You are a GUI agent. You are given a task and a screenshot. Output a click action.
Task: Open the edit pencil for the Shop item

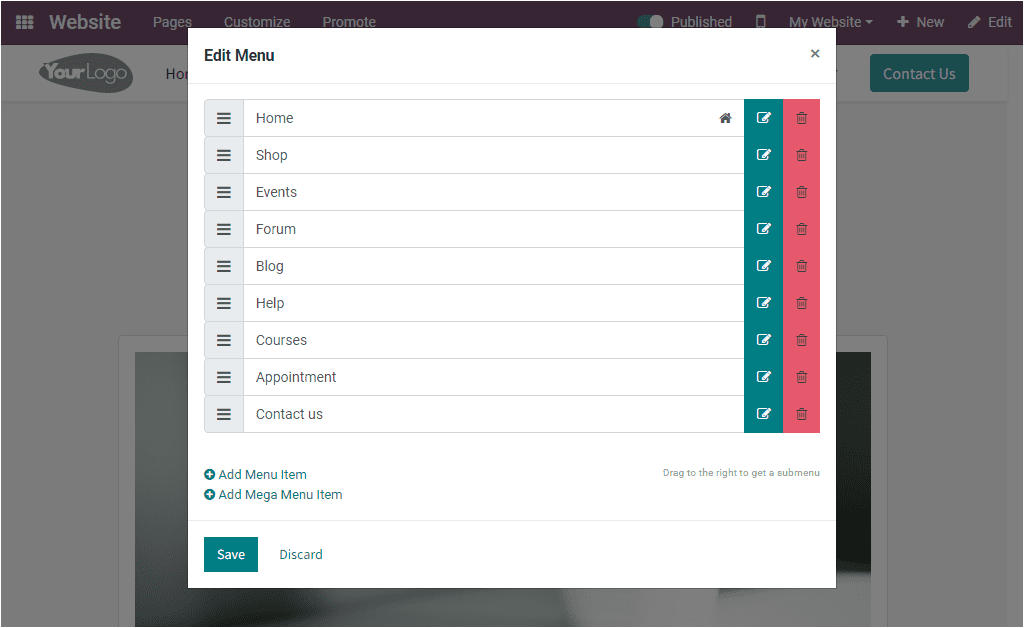click(763, 155)
